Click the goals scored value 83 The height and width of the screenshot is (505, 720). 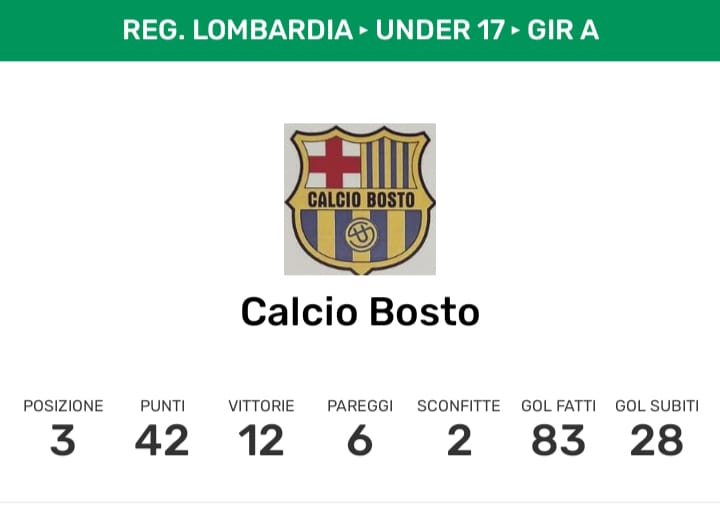558,440
